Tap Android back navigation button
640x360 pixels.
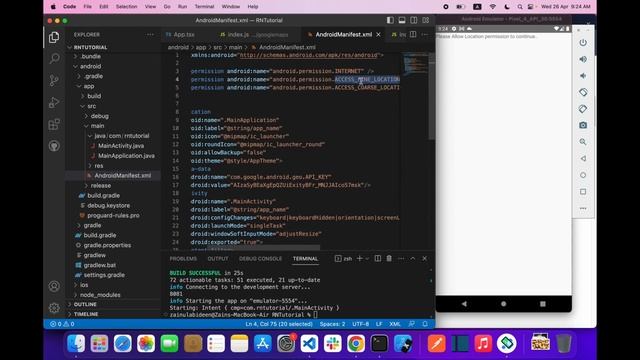coord(464,304)
